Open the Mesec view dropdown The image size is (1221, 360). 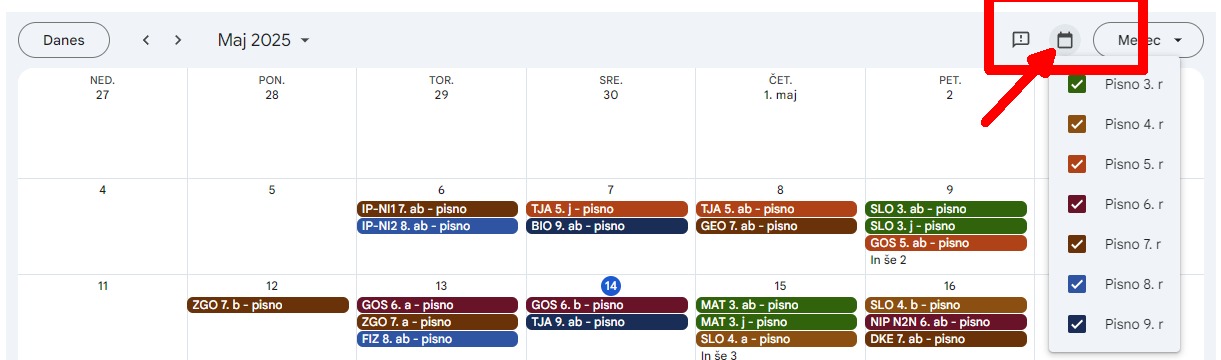(x=1146, y=40)
